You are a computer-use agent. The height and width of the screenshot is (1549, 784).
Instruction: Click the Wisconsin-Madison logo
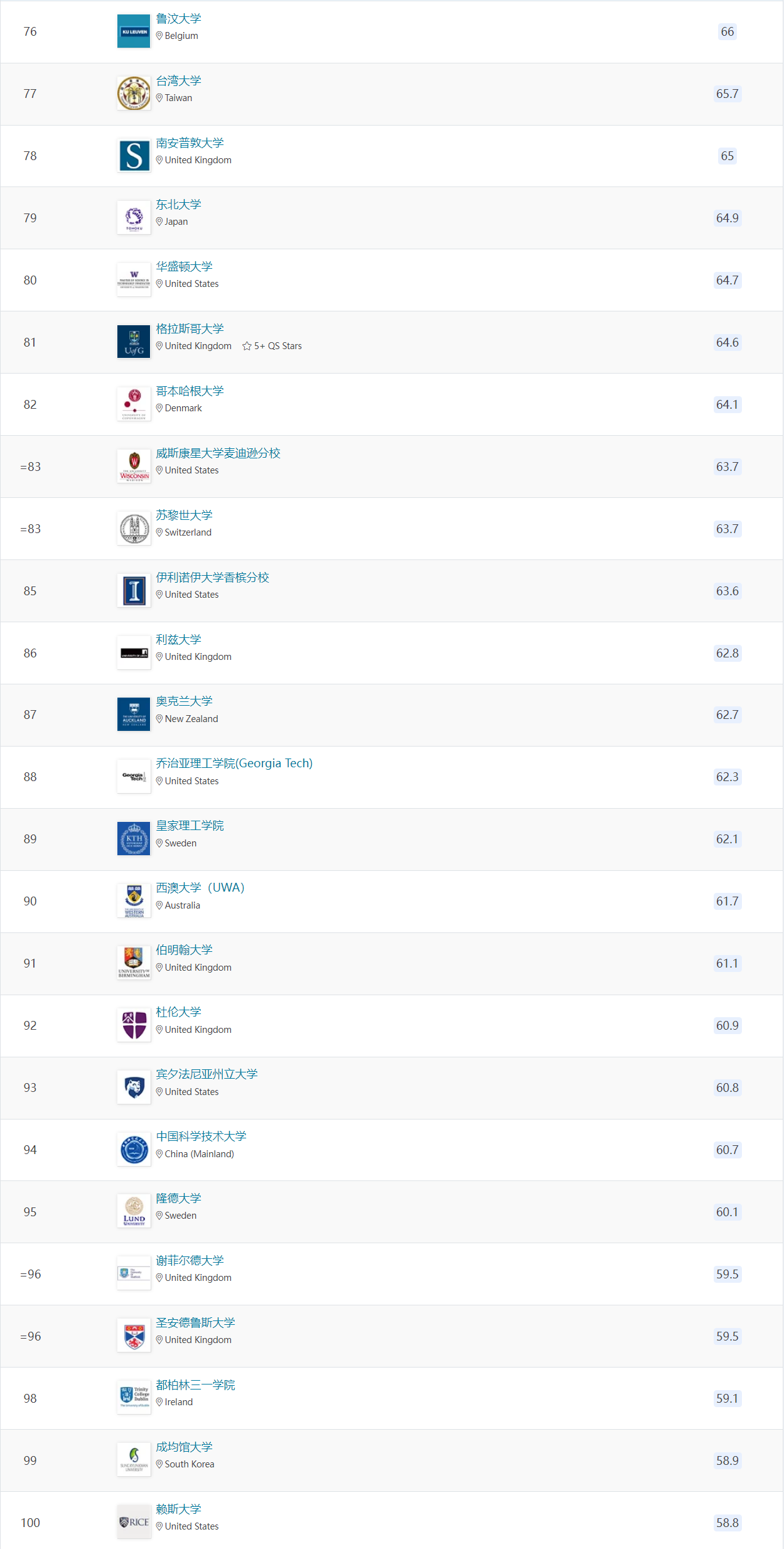[x=134, y=467]
